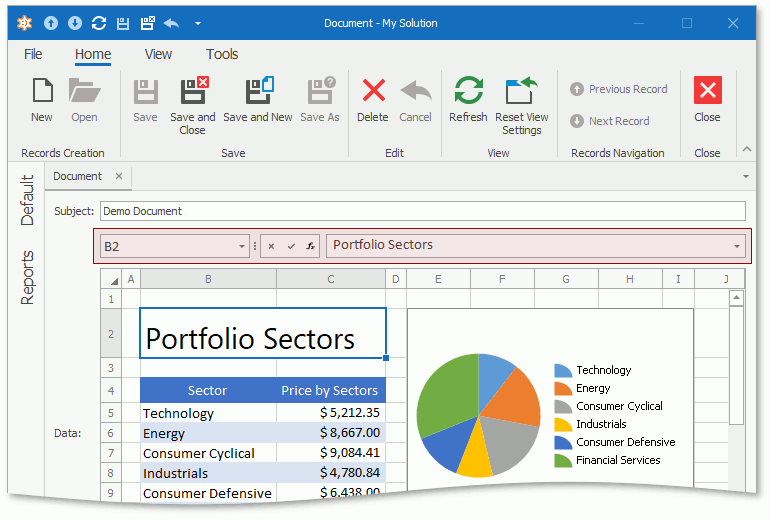Create a New record from the ribbon
This screenshot has width=770, height=520.
click(x=42, y=100)
